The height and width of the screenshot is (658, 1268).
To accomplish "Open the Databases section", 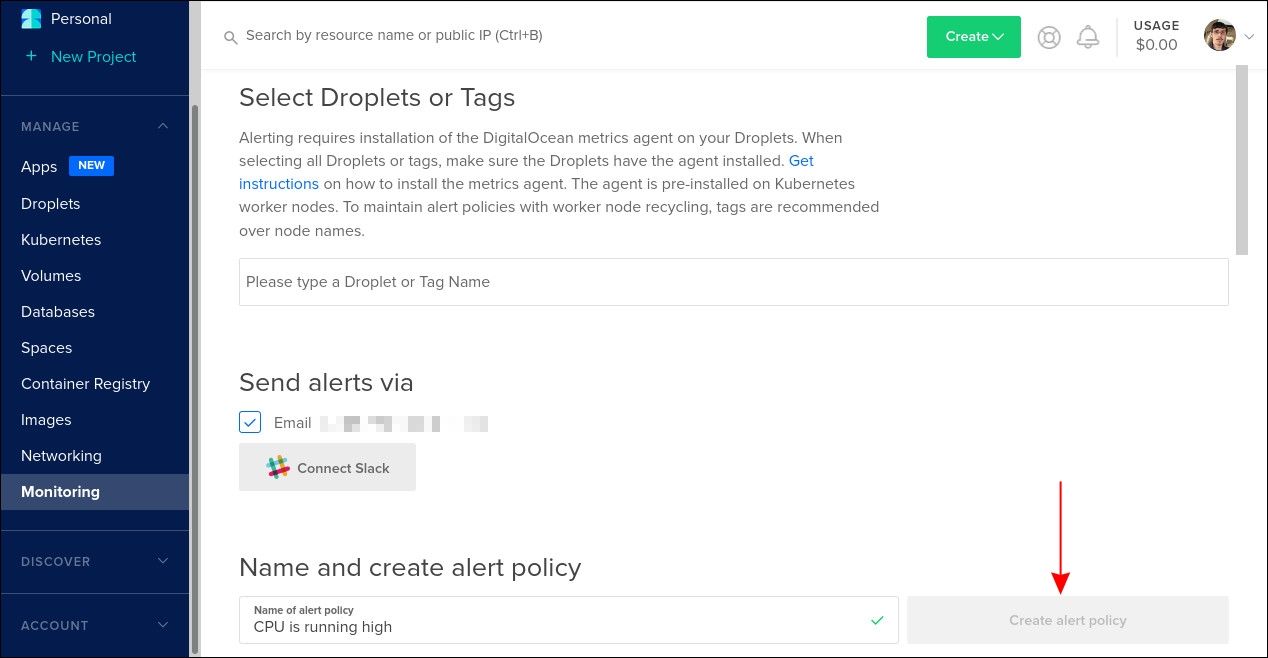I will [x=57, y=311].
